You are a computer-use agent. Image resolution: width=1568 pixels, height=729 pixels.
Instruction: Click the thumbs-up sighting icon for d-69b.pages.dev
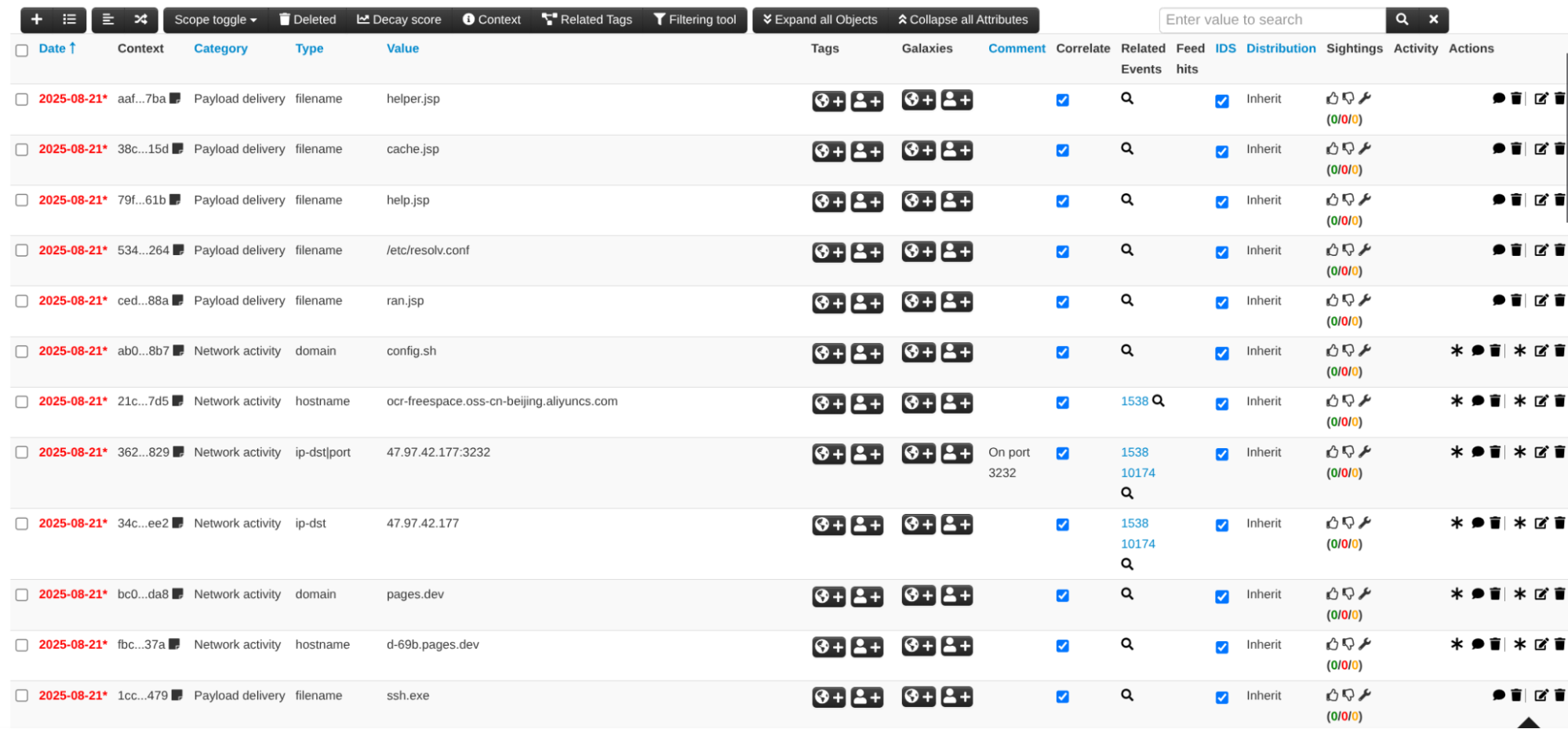click(1332, 644)
